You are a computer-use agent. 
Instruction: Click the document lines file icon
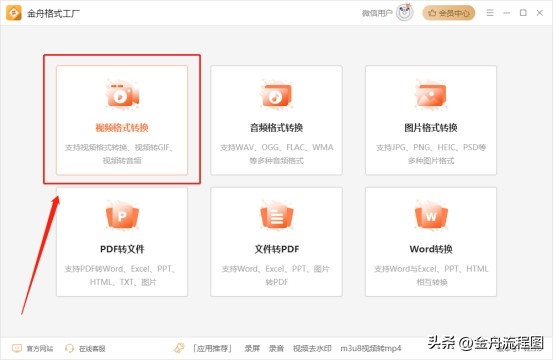[x=277, y=216]
